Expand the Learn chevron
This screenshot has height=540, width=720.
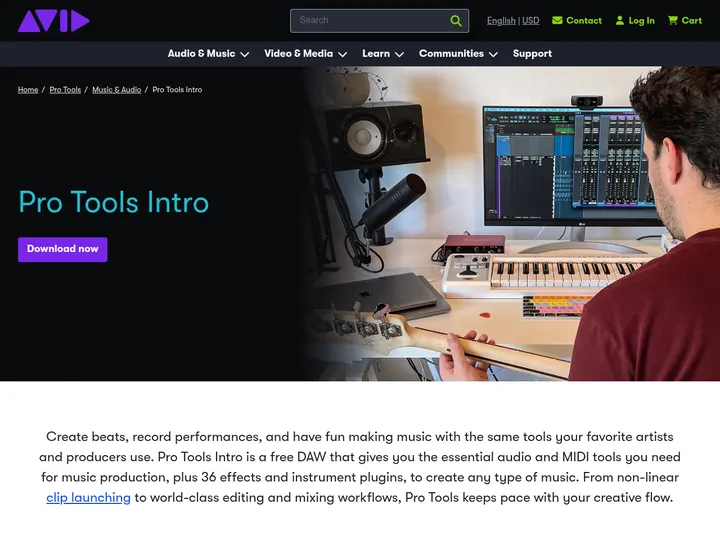click(x=399, y=54)
